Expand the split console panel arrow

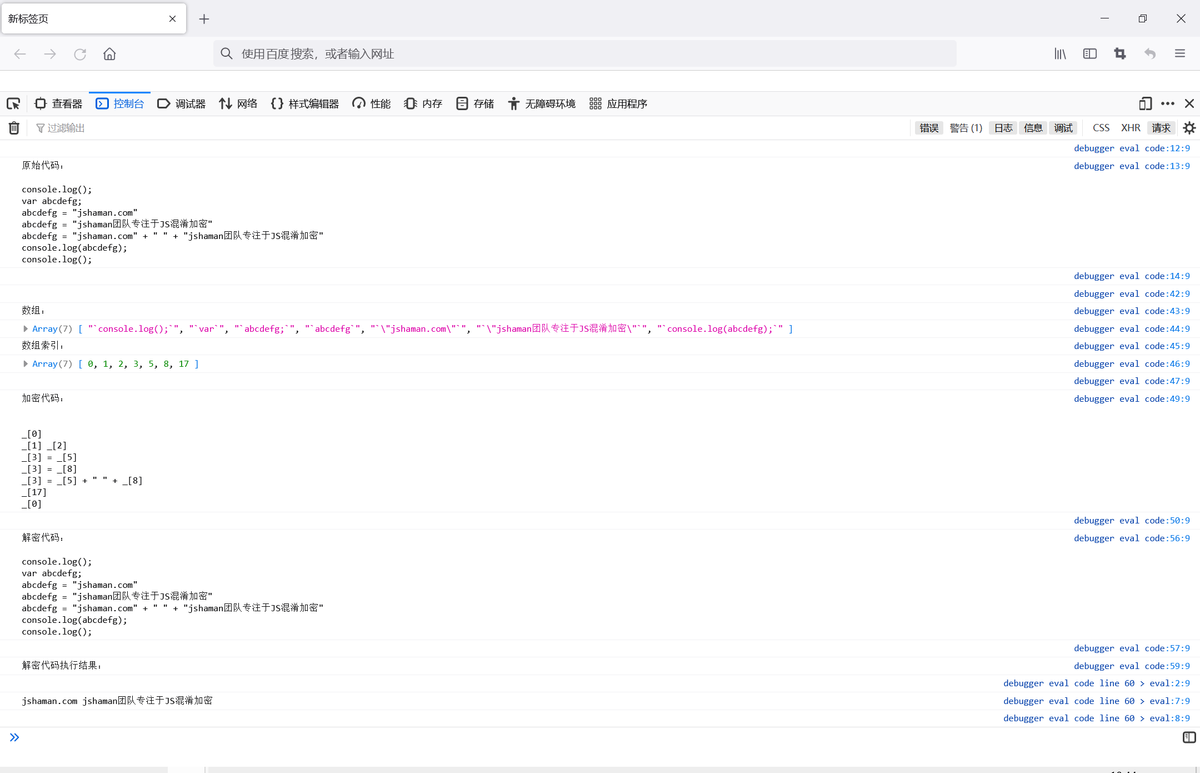pyautogui.click(x=14, y=737)
